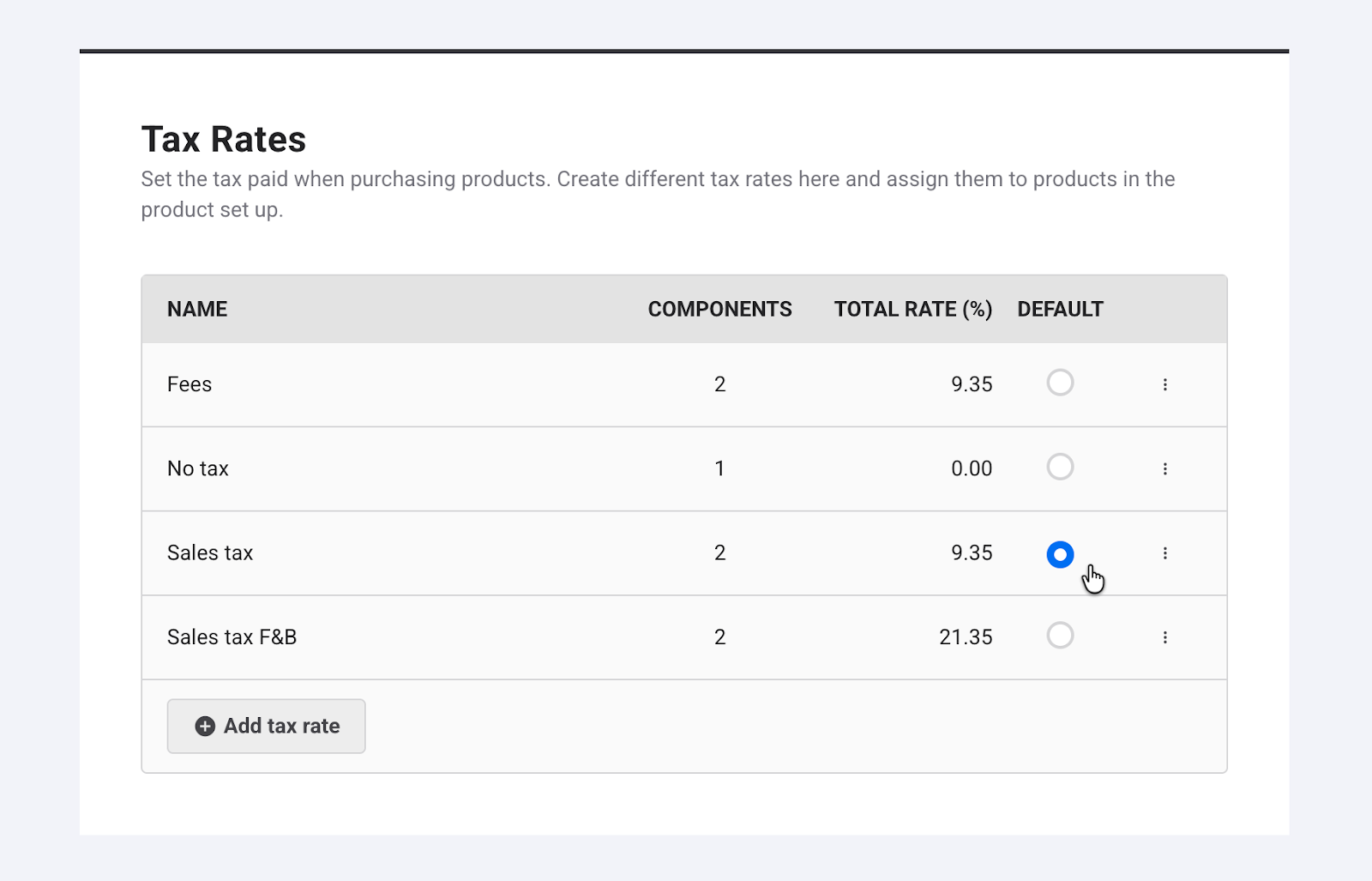Click the COMPONENTS column header
The height and width of the screenshot is (881, 1372).
[x=719, y=310]
